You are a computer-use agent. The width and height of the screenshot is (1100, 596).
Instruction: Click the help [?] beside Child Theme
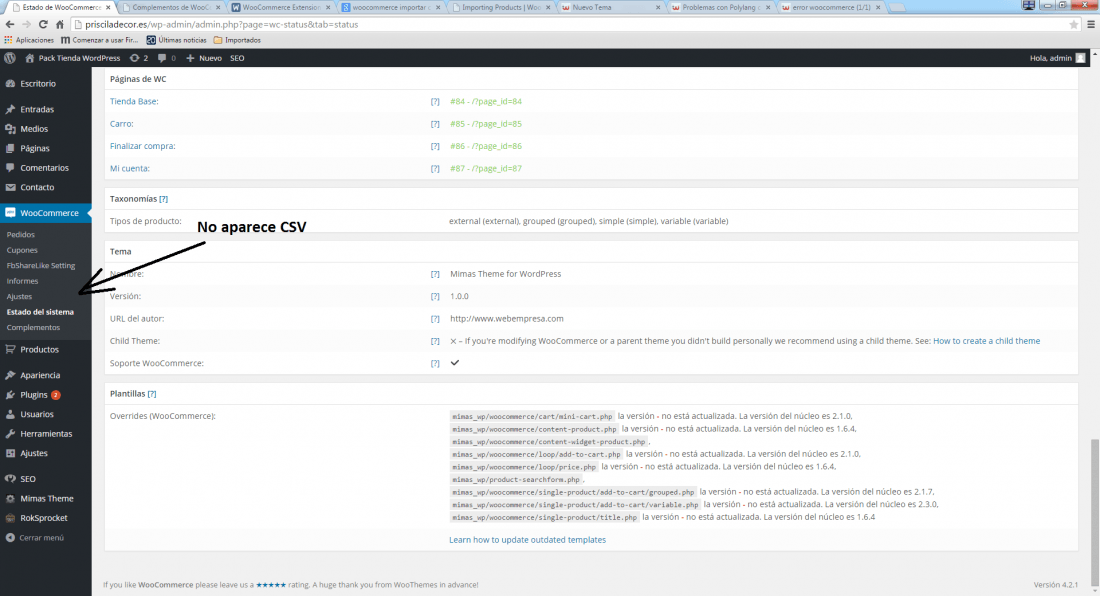pyautogui.click(x=435, y=341)
